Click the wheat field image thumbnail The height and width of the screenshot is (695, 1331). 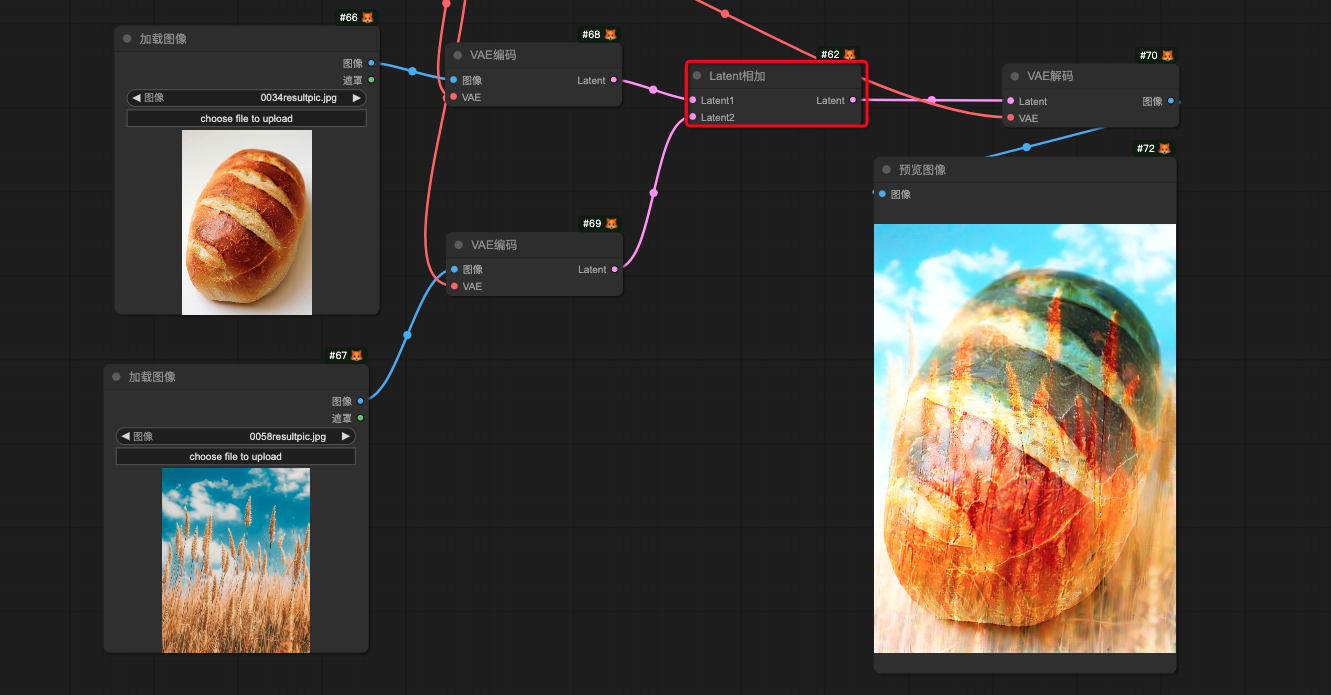point(236,560)
